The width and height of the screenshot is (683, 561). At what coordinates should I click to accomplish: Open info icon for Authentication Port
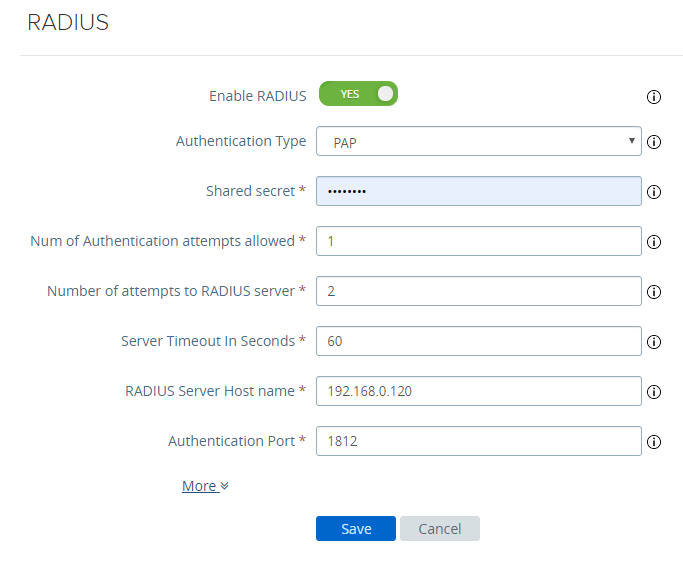654,442
